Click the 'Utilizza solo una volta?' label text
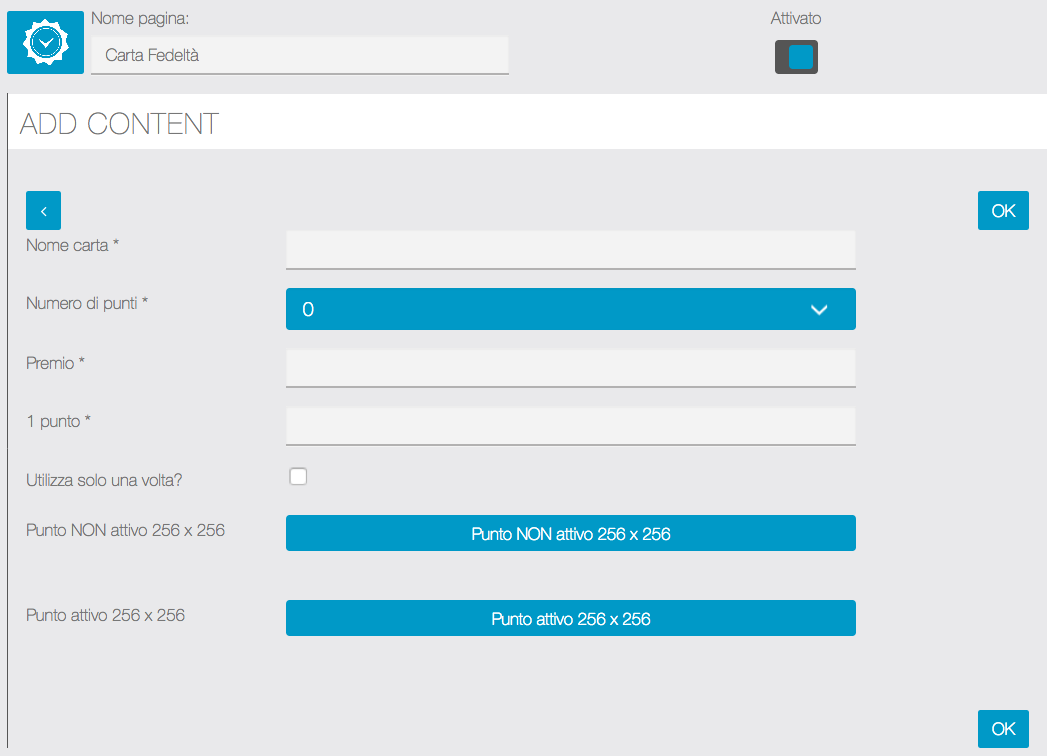 click(x=104, y=480)
